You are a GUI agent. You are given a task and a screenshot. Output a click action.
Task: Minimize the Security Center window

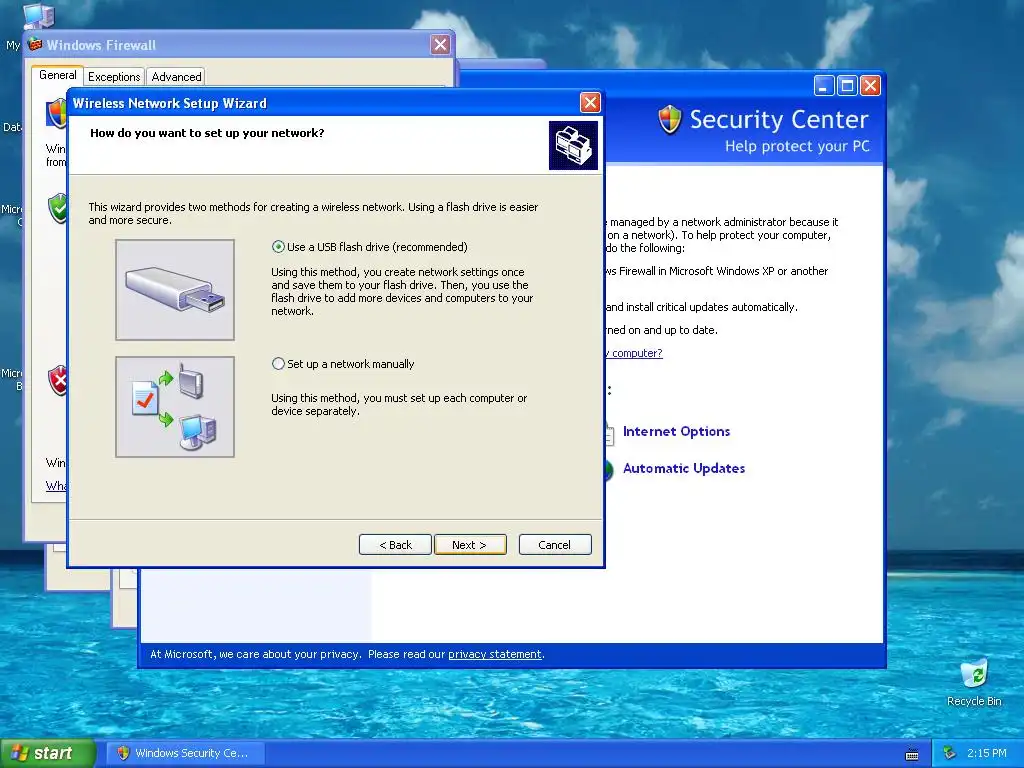point(824,86)
